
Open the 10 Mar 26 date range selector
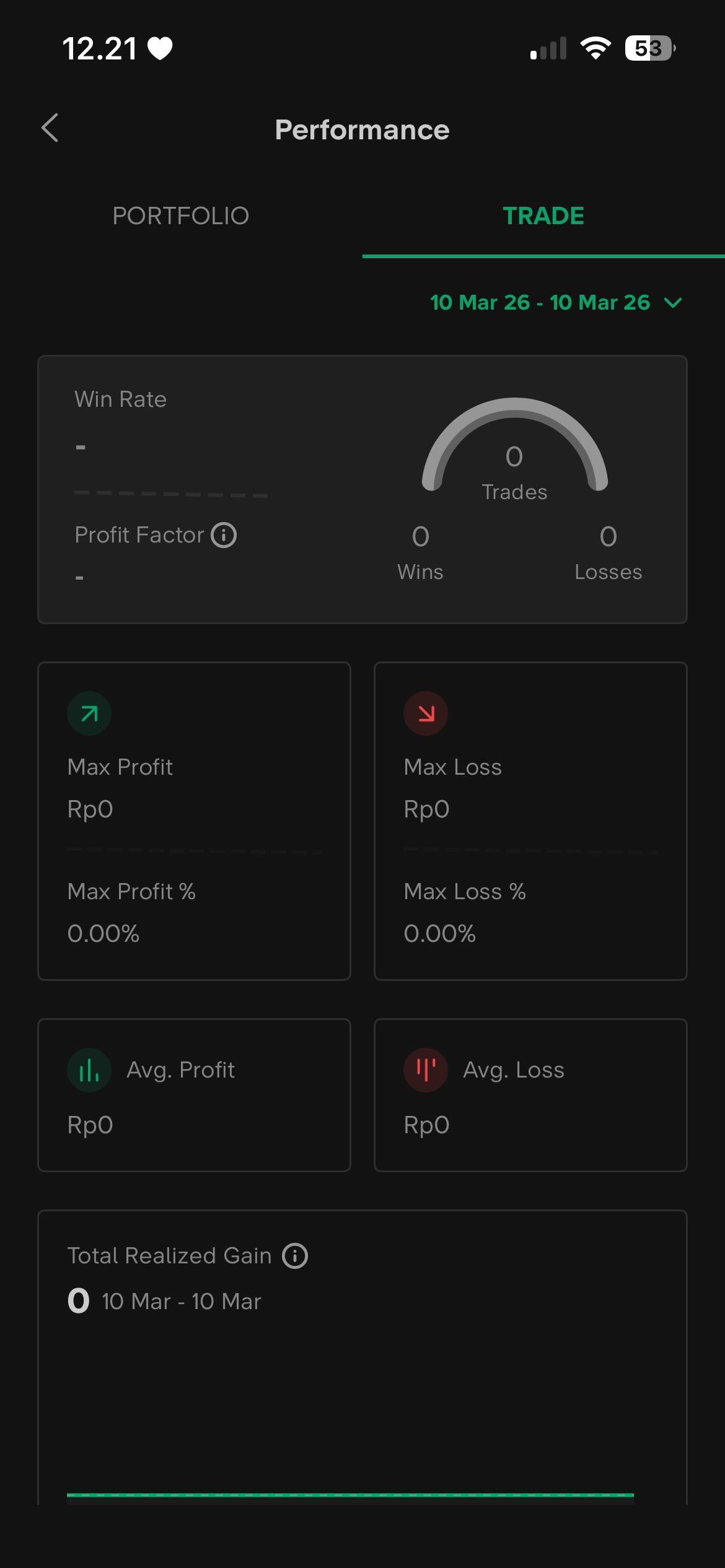(540, 303)
